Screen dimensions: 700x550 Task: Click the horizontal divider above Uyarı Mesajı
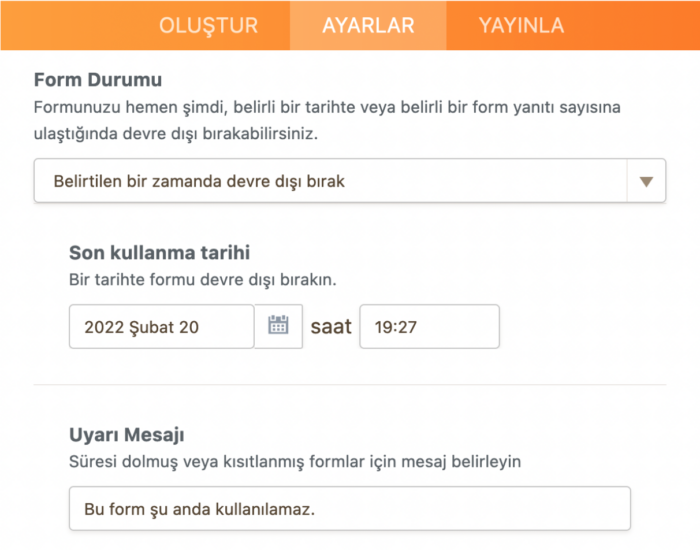click(349, 384)
